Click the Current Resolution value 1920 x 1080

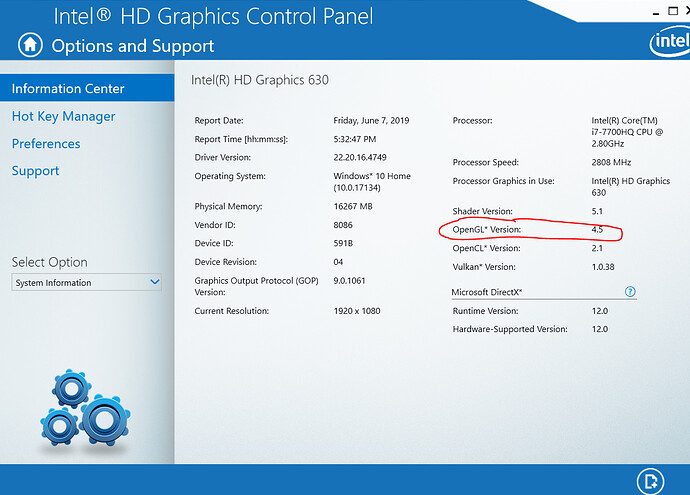click(x=357, y=311)
